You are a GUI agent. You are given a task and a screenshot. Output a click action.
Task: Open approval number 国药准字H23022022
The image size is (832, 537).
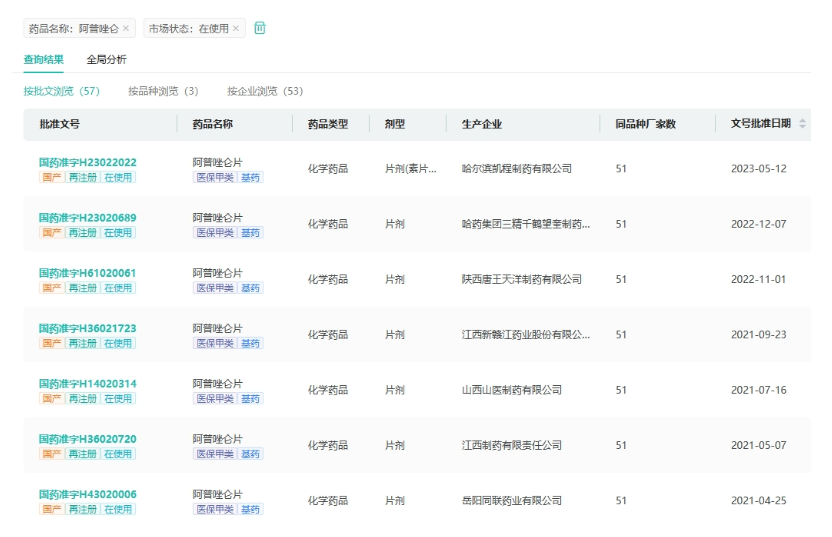88,162
